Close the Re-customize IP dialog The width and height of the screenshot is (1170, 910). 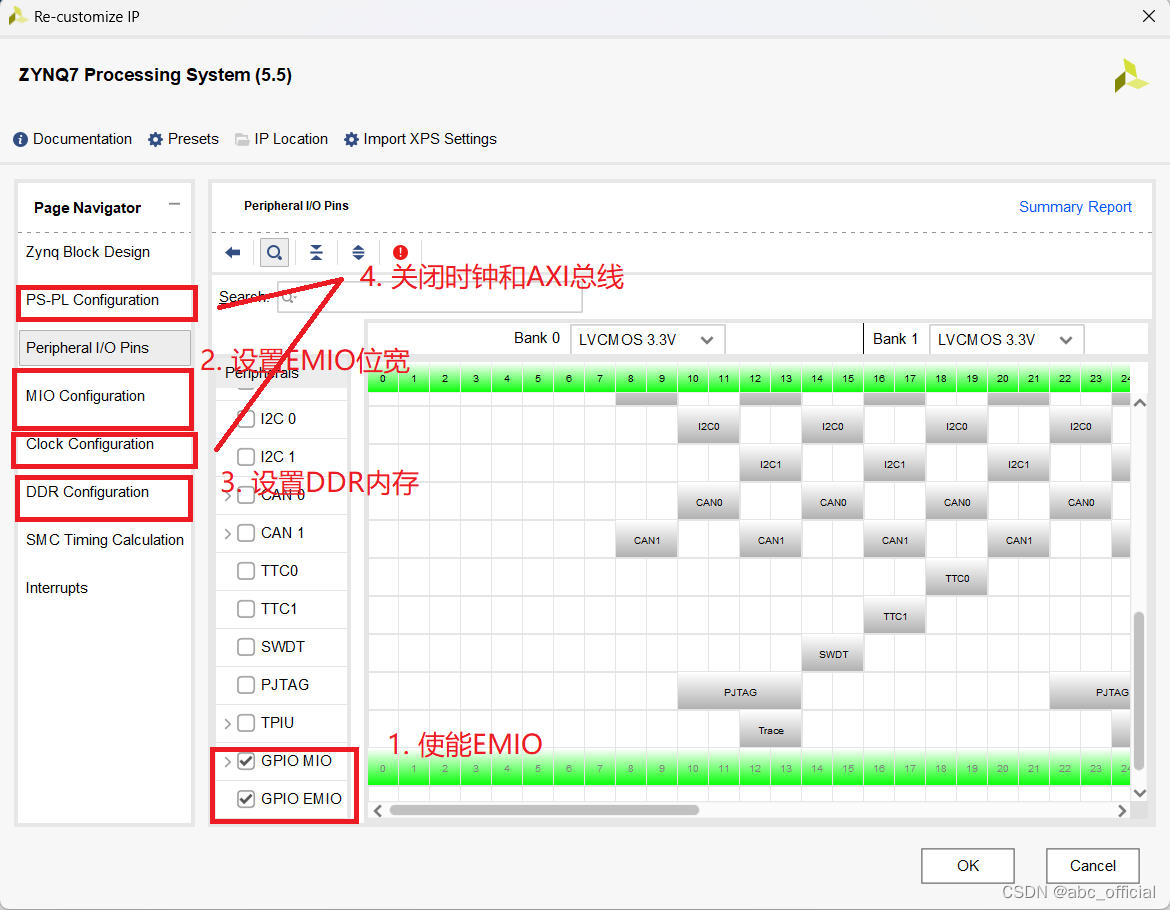click(1149, 16)
